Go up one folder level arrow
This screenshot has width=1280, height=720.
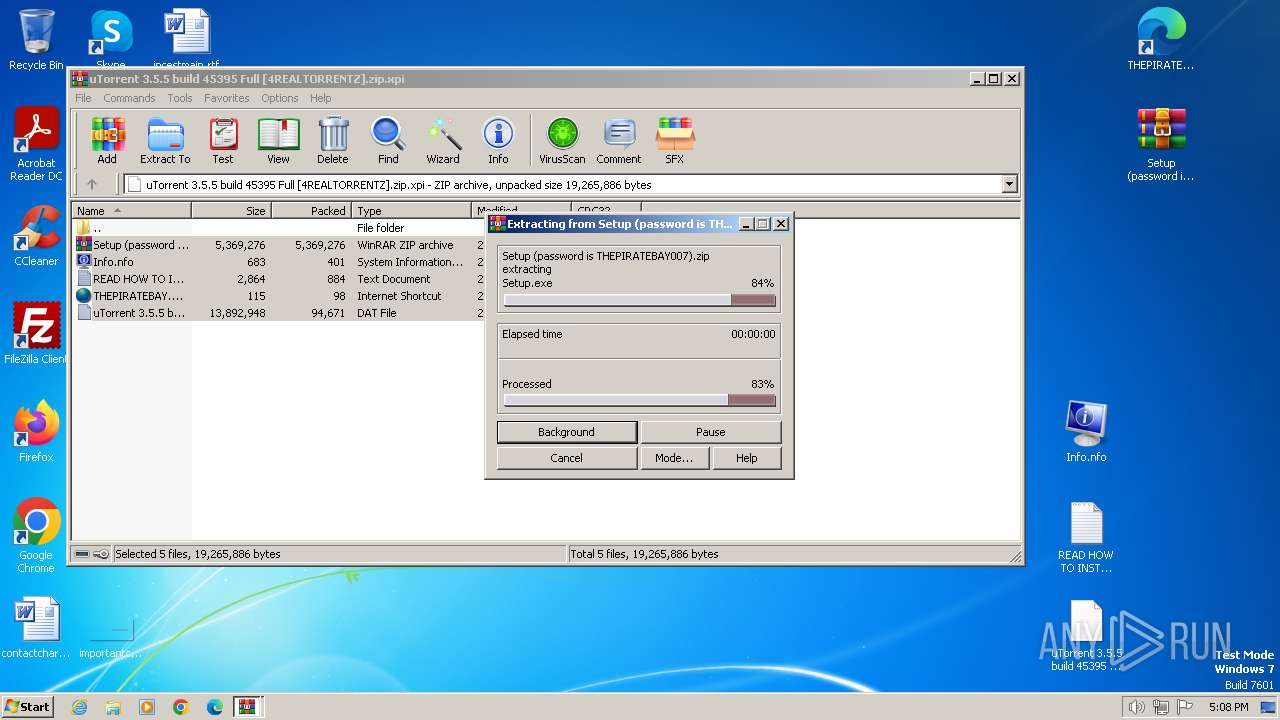92,184
